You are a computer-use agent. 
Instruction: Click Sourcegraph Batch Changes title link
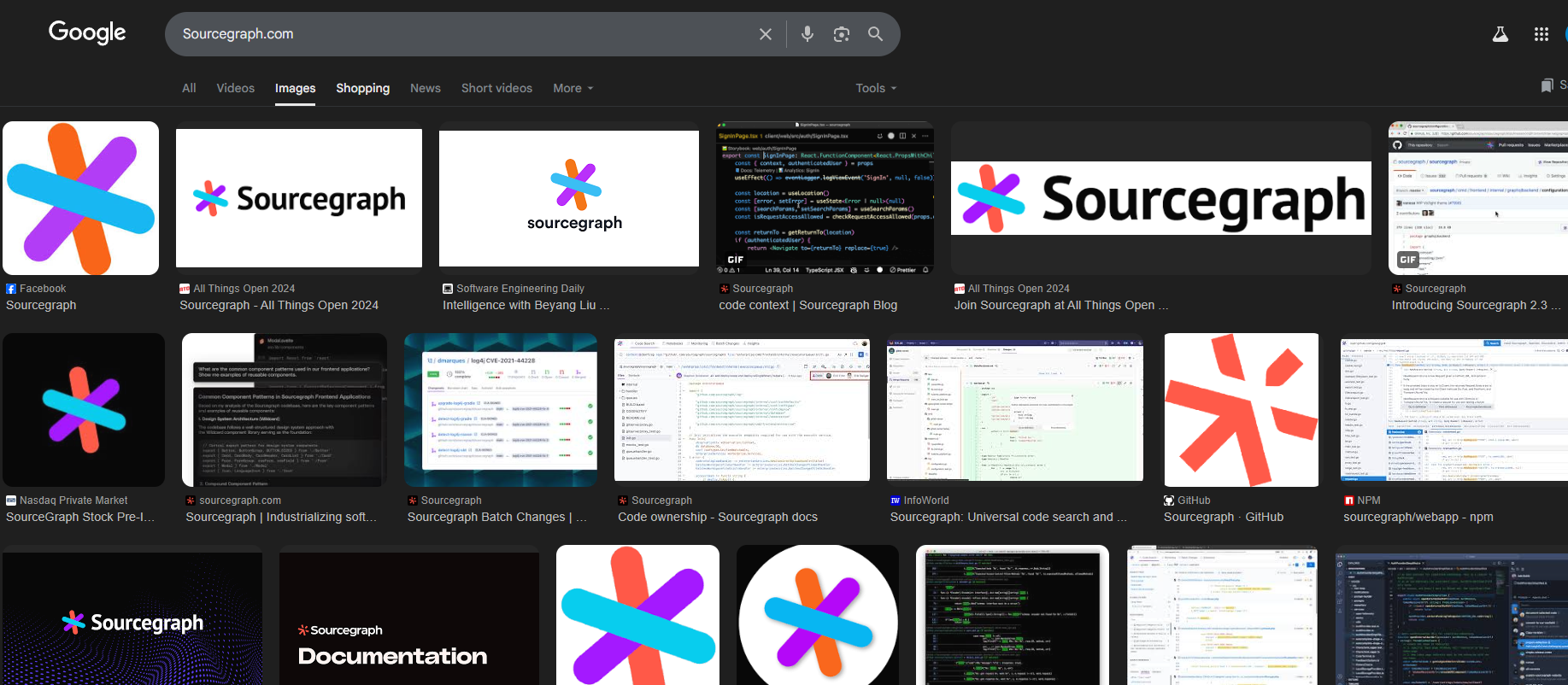497,518
